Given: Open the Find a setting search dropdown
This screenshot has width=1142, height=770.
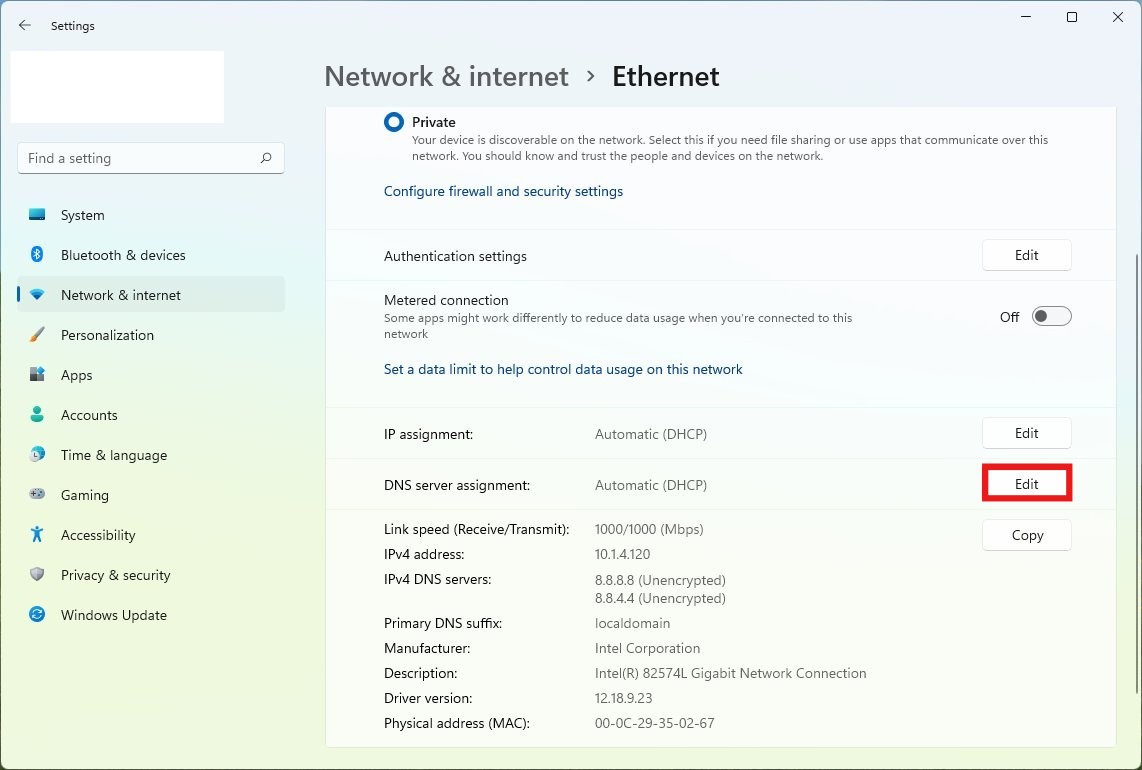Looking at the screenshot, I should click(x=150, y=157).
